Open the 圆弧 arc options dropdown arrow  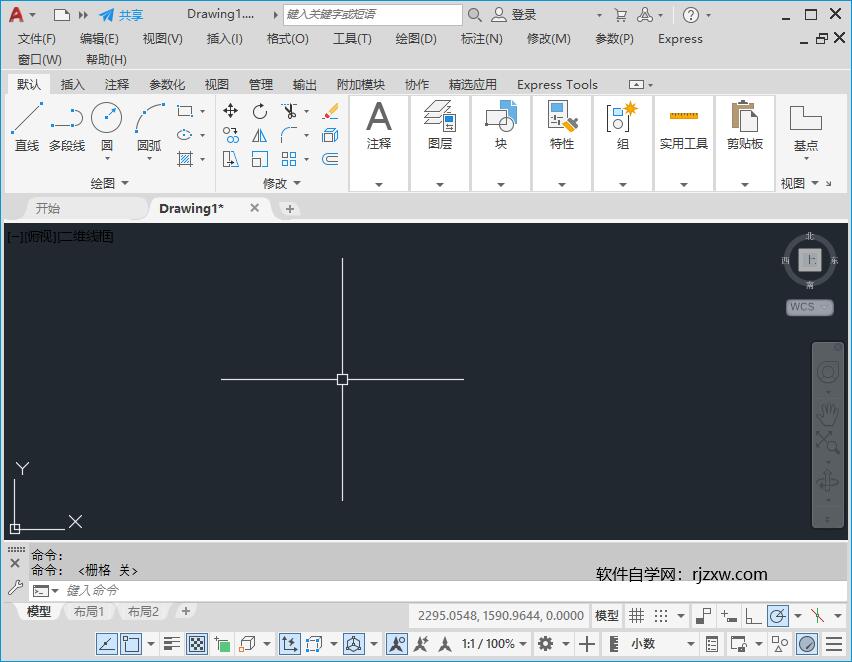[x=149, y=158]
